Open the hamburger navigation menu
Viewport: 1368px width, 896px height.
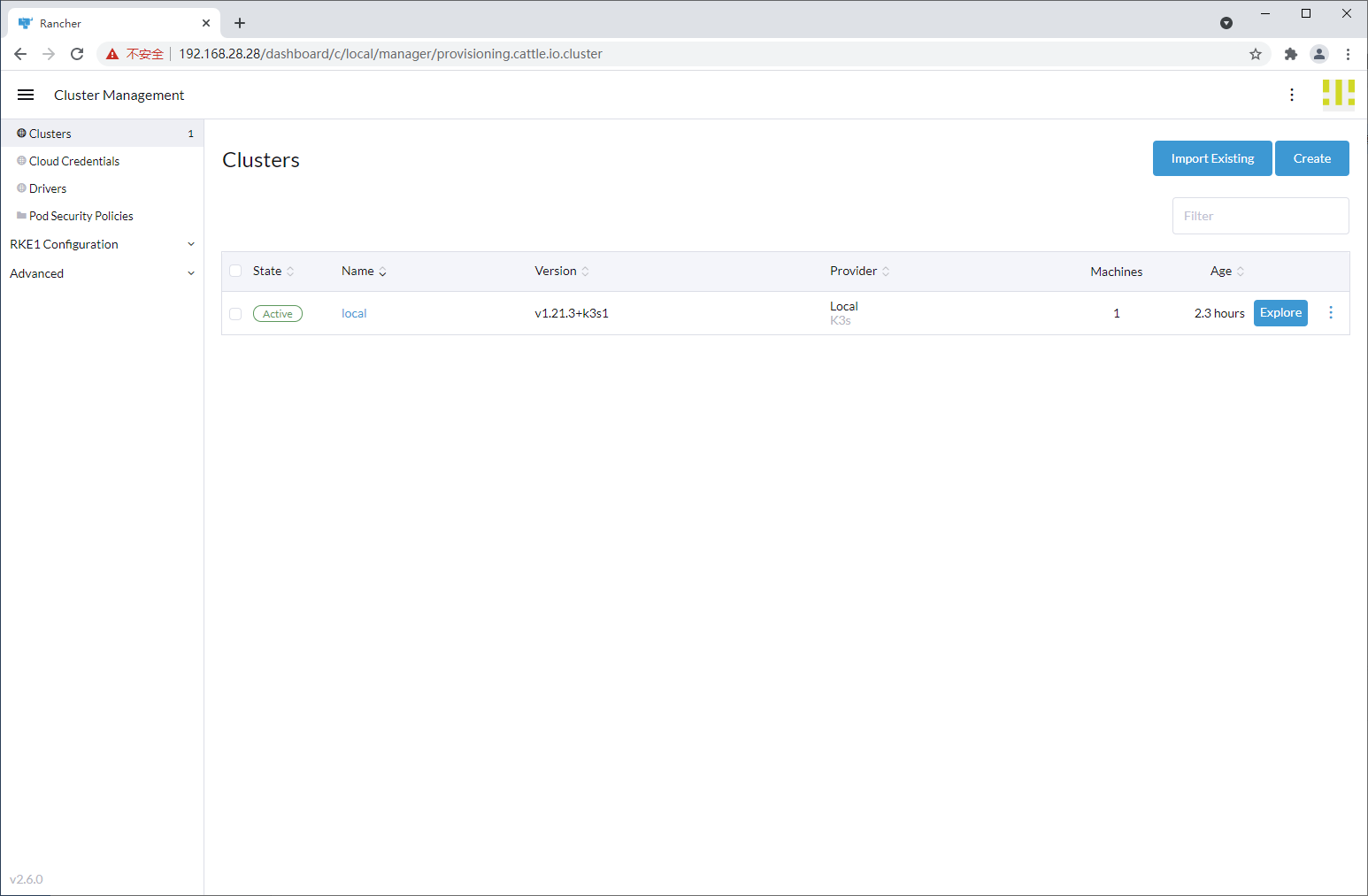pyautogui.click(x=26, y=95)
